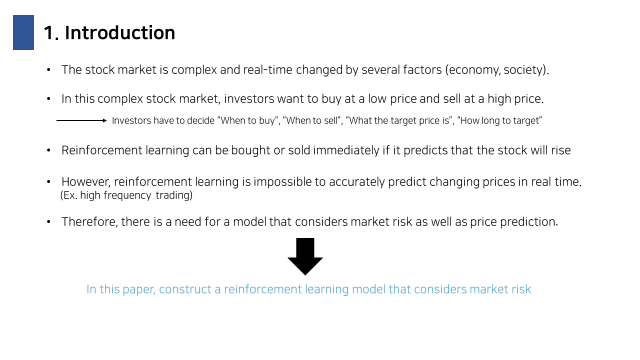
Task: Select the 'However, reinforcement learning is impossible' line
Action: pyautogui.click(x=322, y=182)
